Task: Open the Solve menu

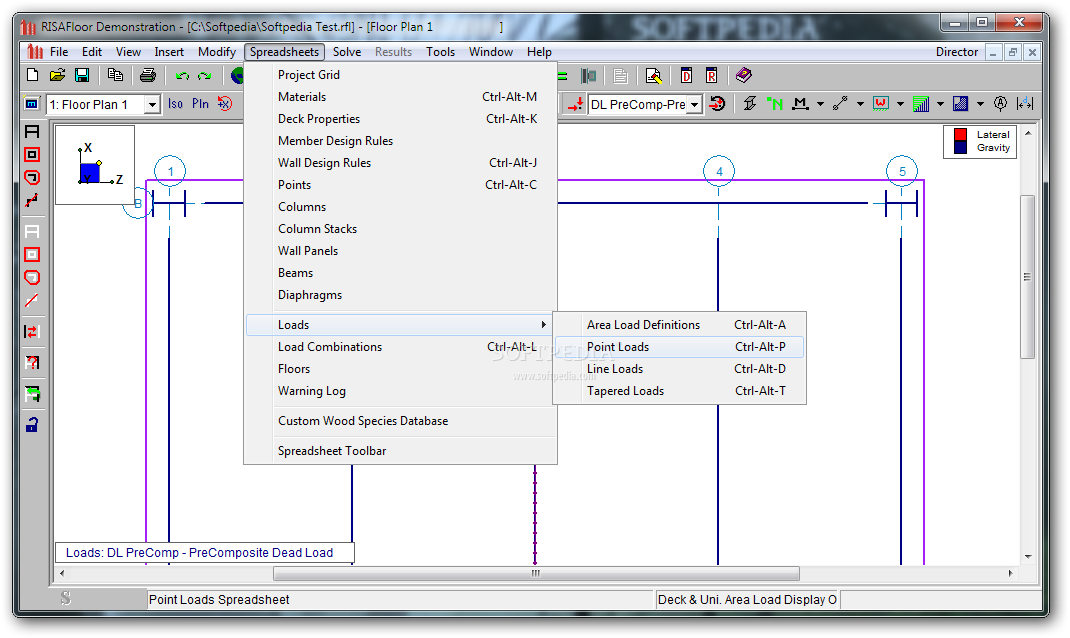Action: 347,52
